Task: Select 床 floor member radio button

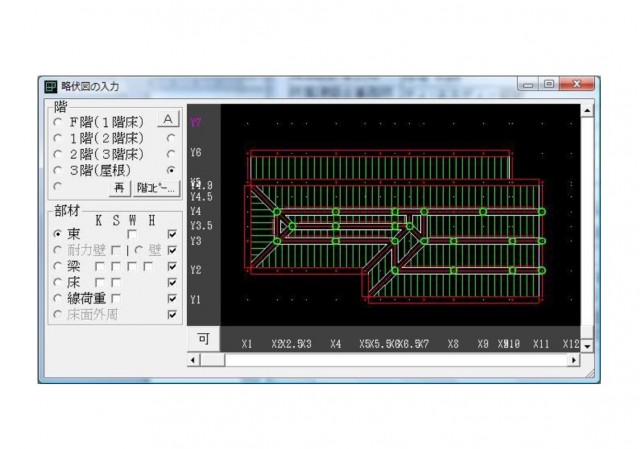Action: click(57, 282)
